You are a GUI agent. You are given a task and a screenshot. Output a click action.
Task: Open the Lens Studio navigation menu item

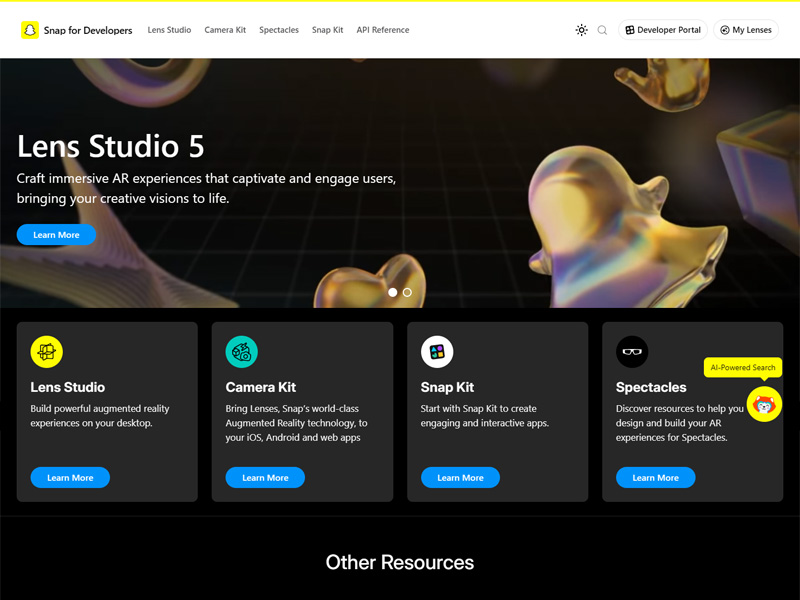[x=169, y=30]
